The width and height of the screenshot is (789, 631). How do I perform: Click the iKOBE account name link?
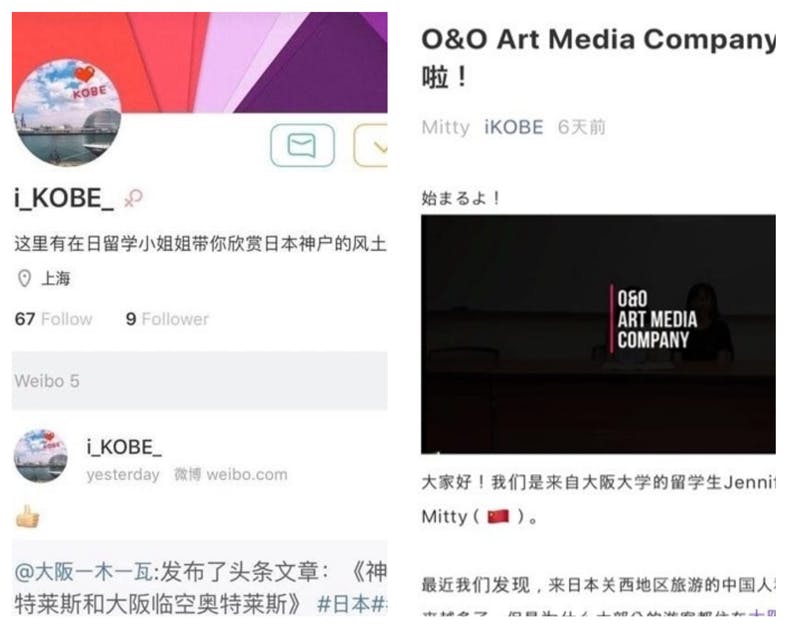[514, 127]
